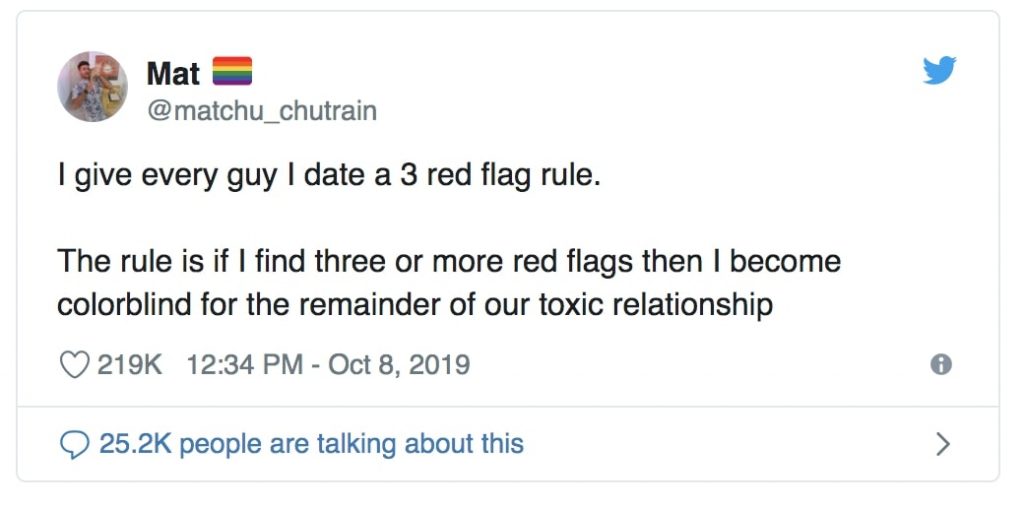
Task: Click the Twitter bird logo
Action: coord(940,70)
